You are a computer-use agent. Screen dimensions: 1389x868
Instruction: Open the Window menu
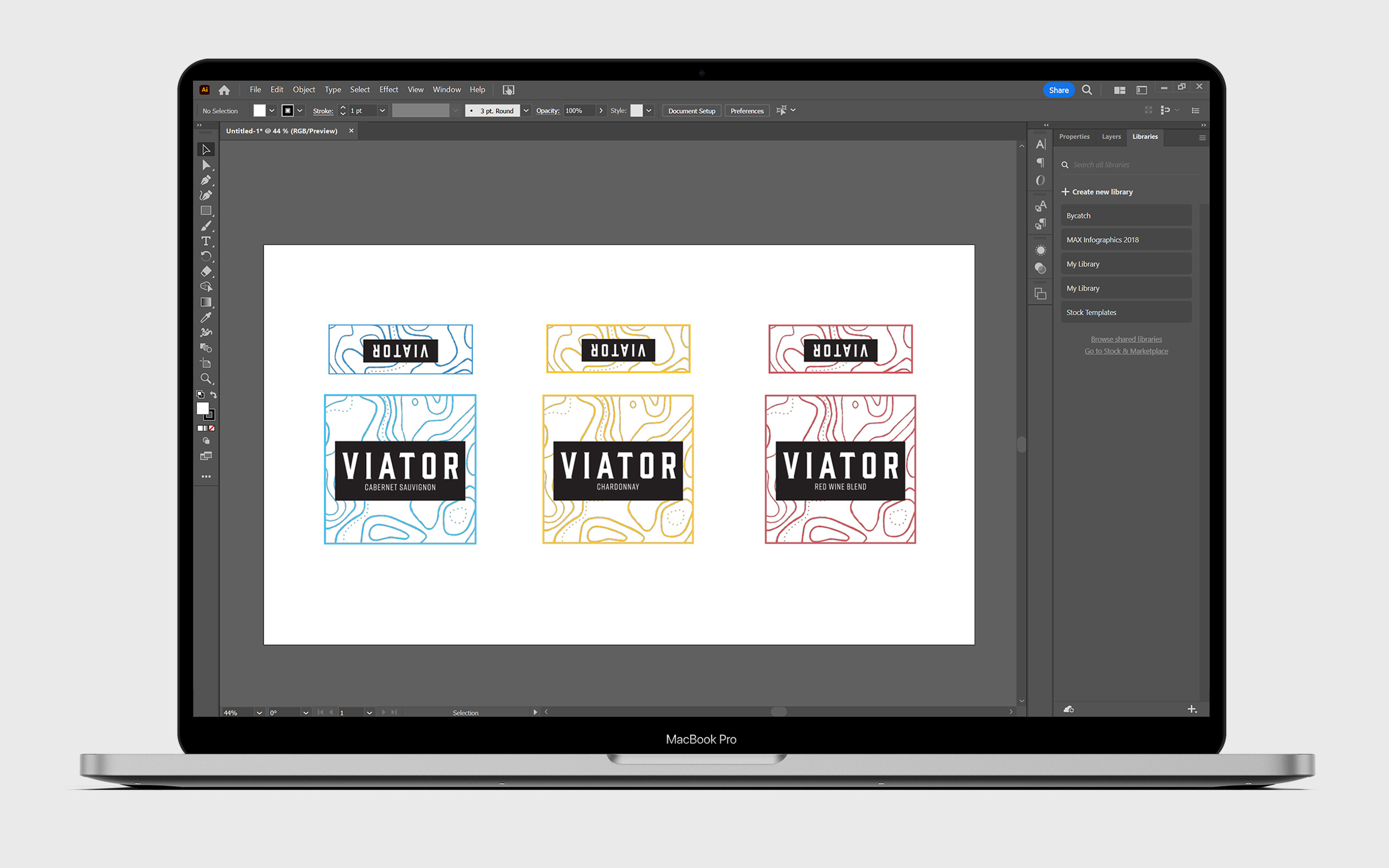click(x=447, y=90)
